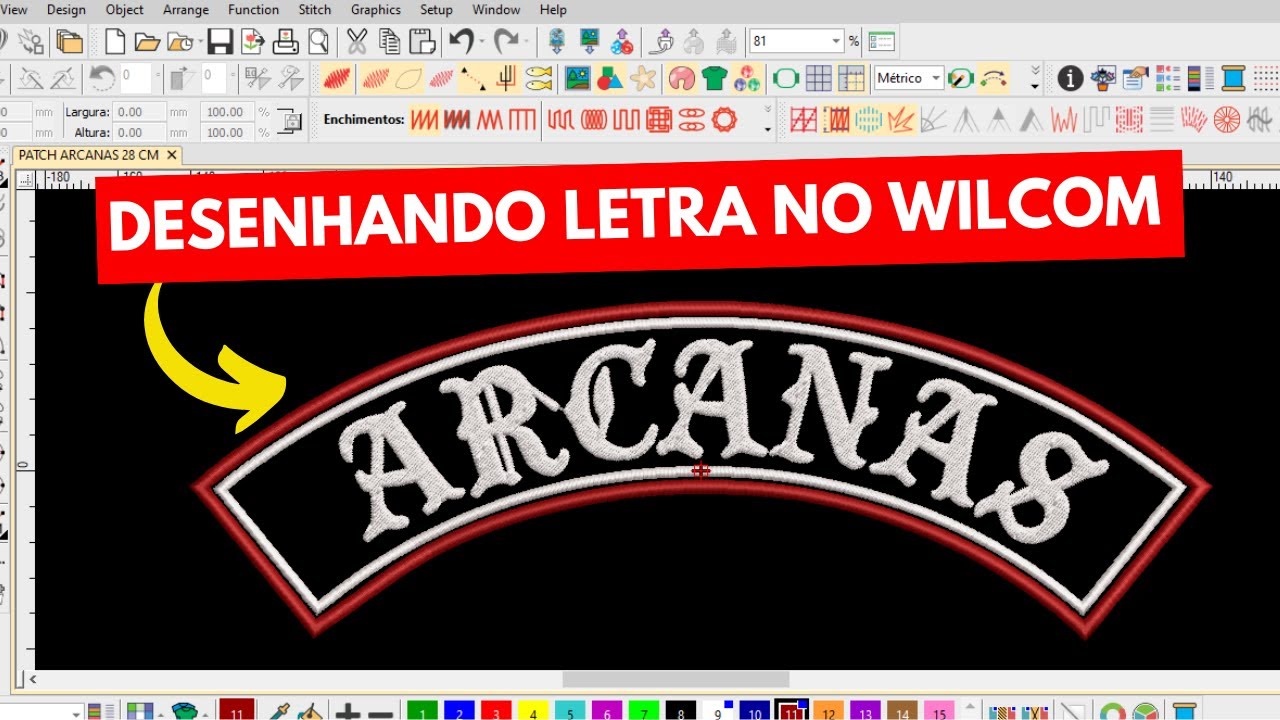Toggle needle points display

coord(441,78)
